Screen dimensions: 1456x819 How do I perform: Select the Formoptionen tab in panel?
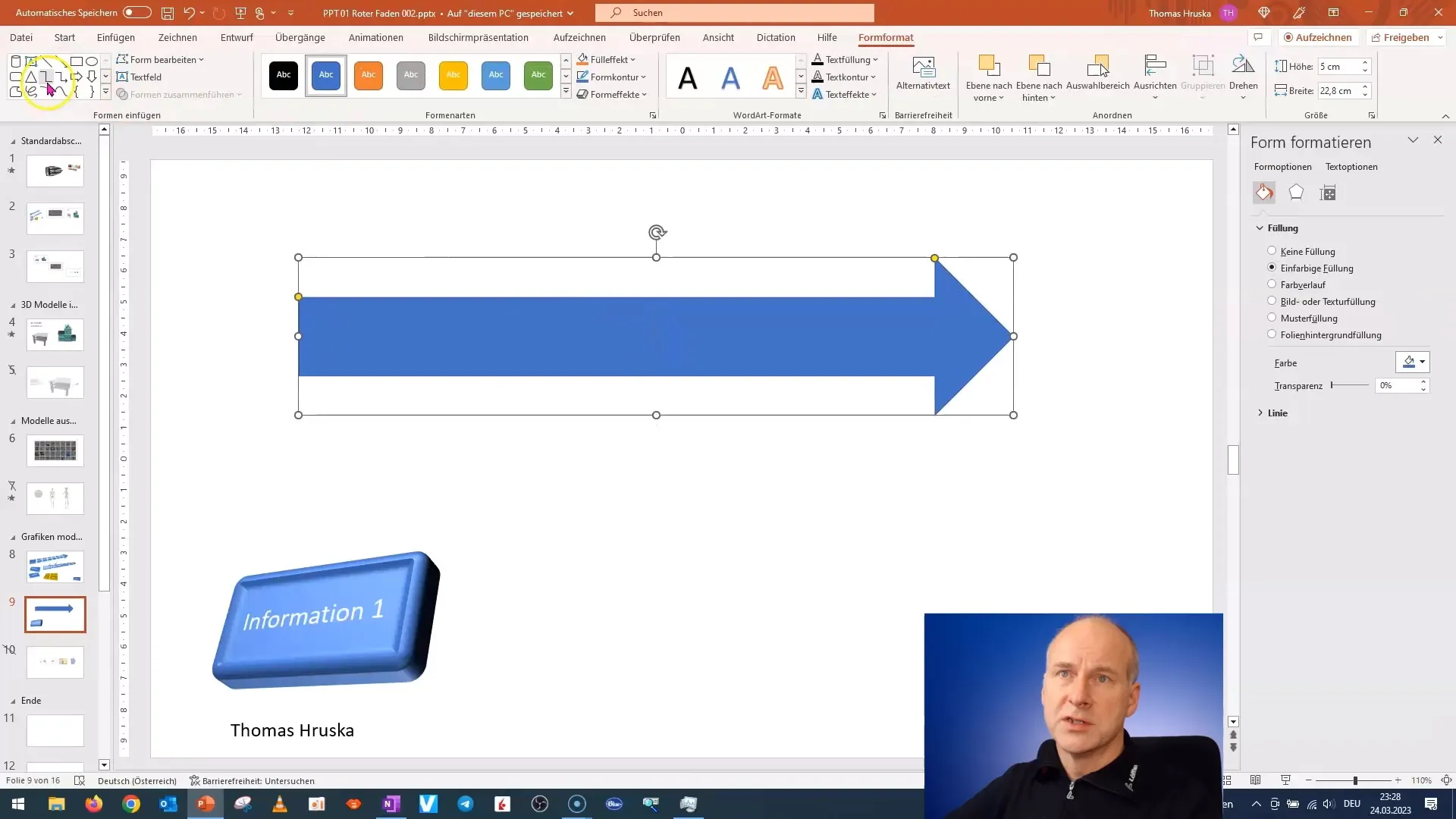(x=1283, y=166)
